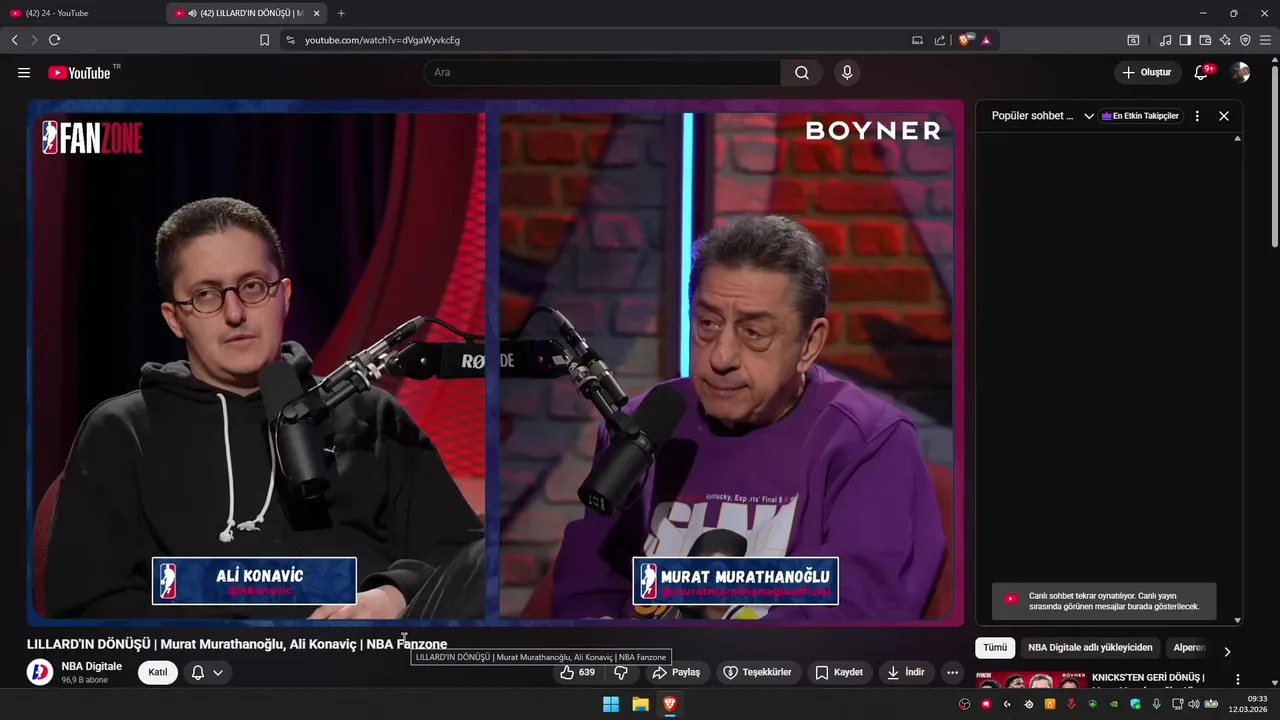This screenshot has width=1280, height=720.
Task: Toggle the browser sidebar panel
Action: 1185,40
